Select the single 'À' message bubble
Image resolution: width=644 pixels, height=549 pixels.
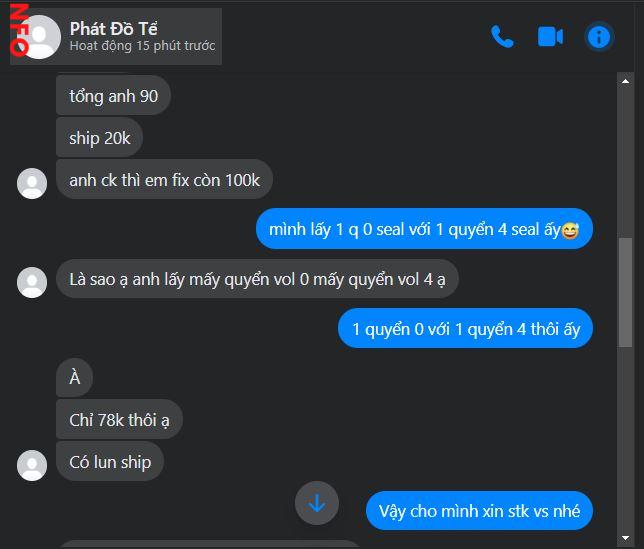point(74,378)
